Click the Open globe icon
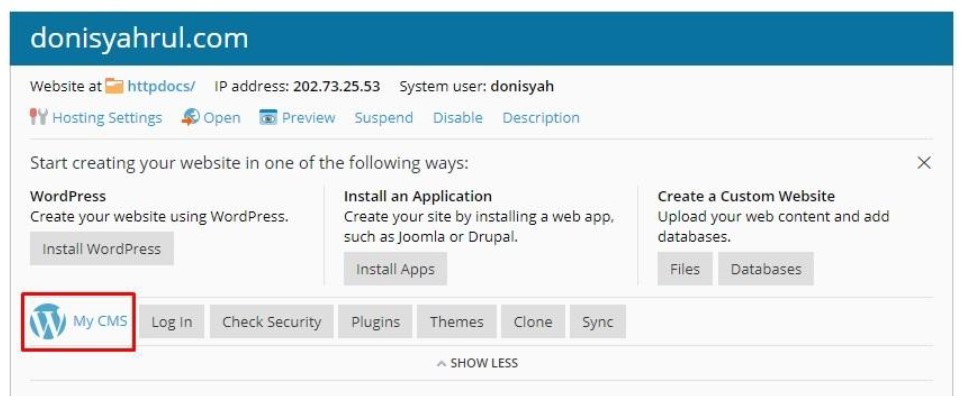 pyautogui.click(x=191, y=117)
